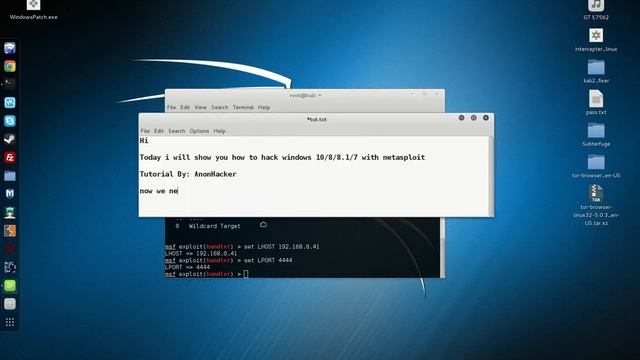Maximize the tut.txt editor window

tap(473, 118)
